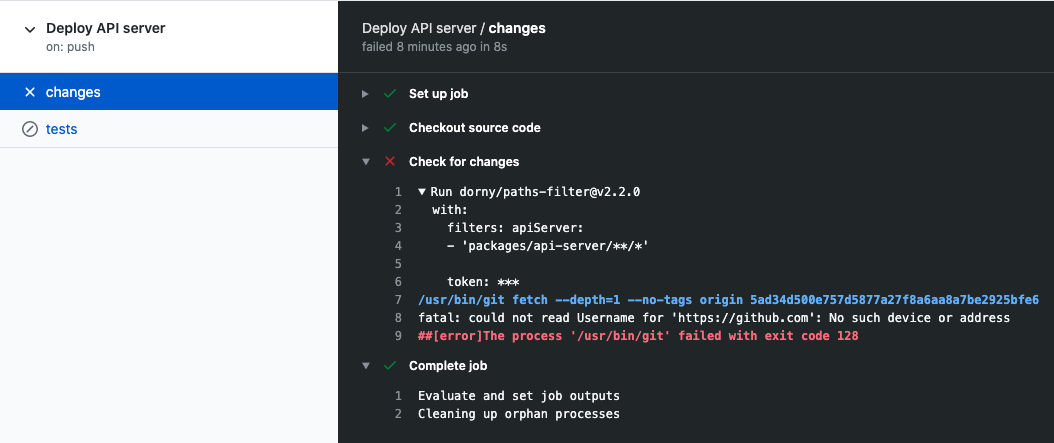Click log line number 1 in Complete job
1054x443 pixels.
[398, 395]
